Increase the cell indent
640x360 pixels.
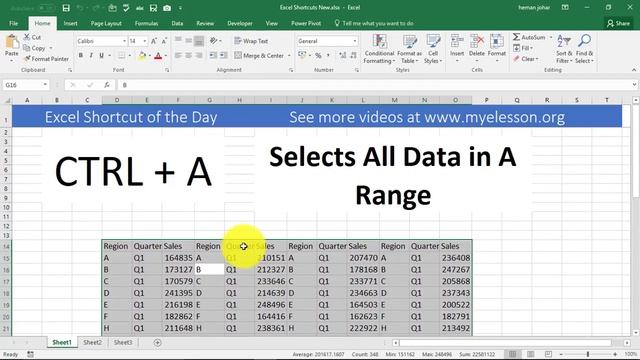click(224, 56)
